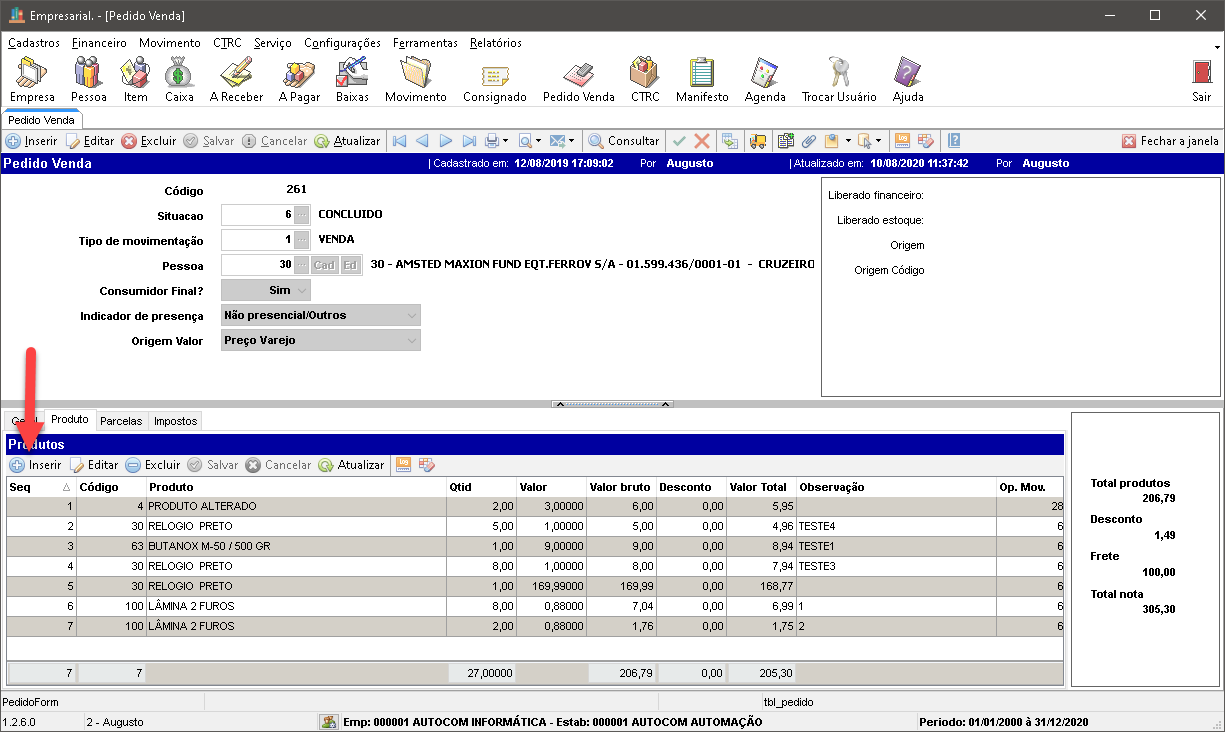
Task: Open the CTRC box icon
Action: click(x=645, y=78)
